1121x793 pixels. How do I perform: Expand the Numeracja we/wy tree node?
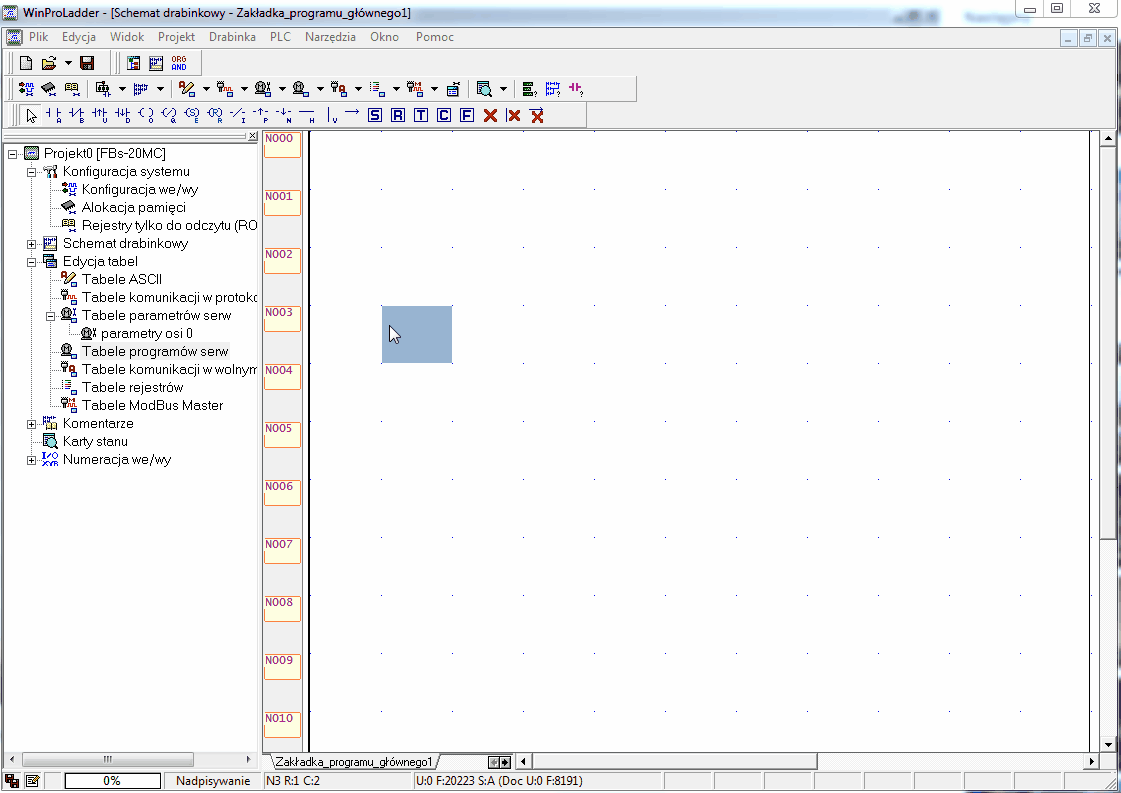(31, 460)
